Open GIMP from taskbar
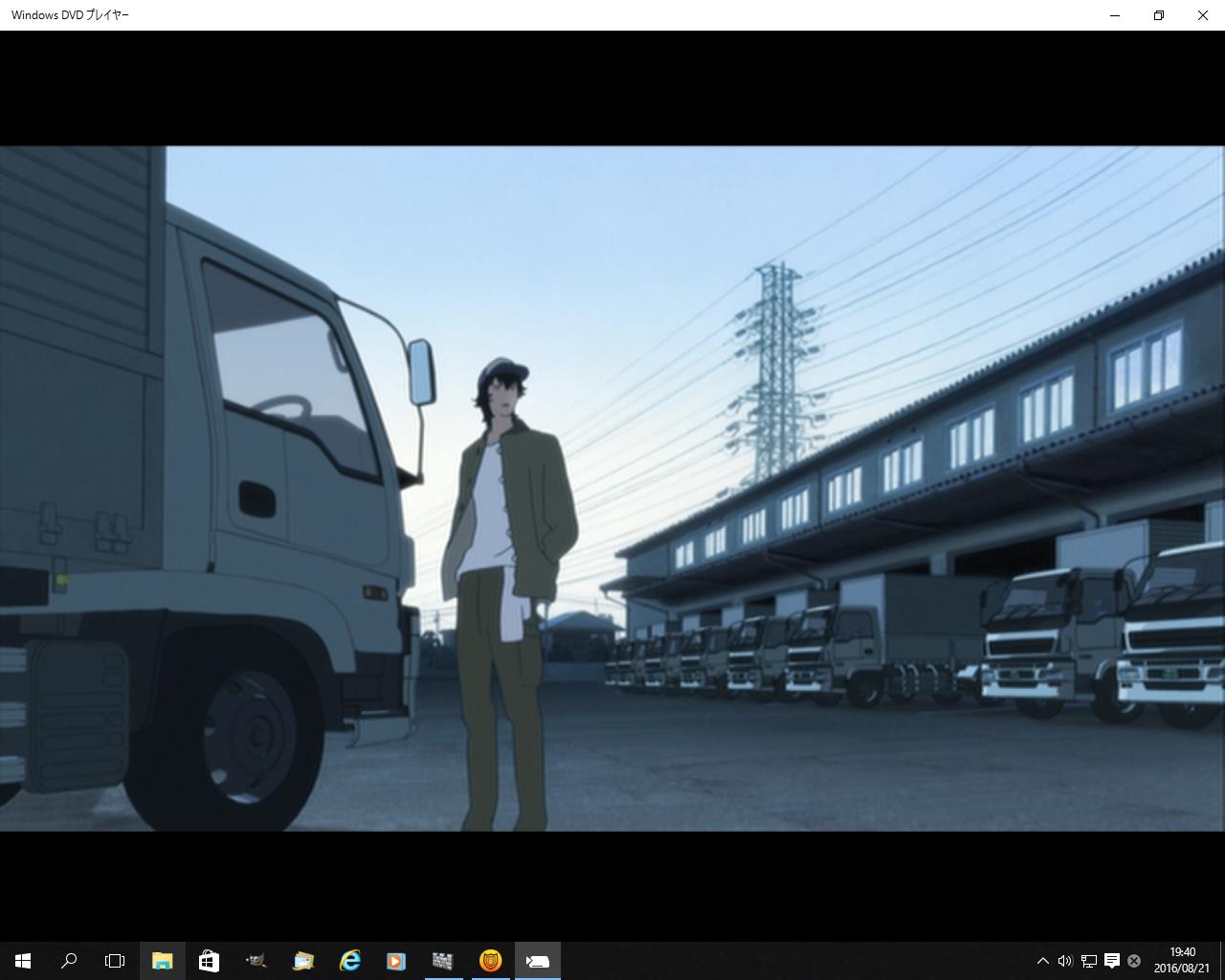 click(256, 961)
